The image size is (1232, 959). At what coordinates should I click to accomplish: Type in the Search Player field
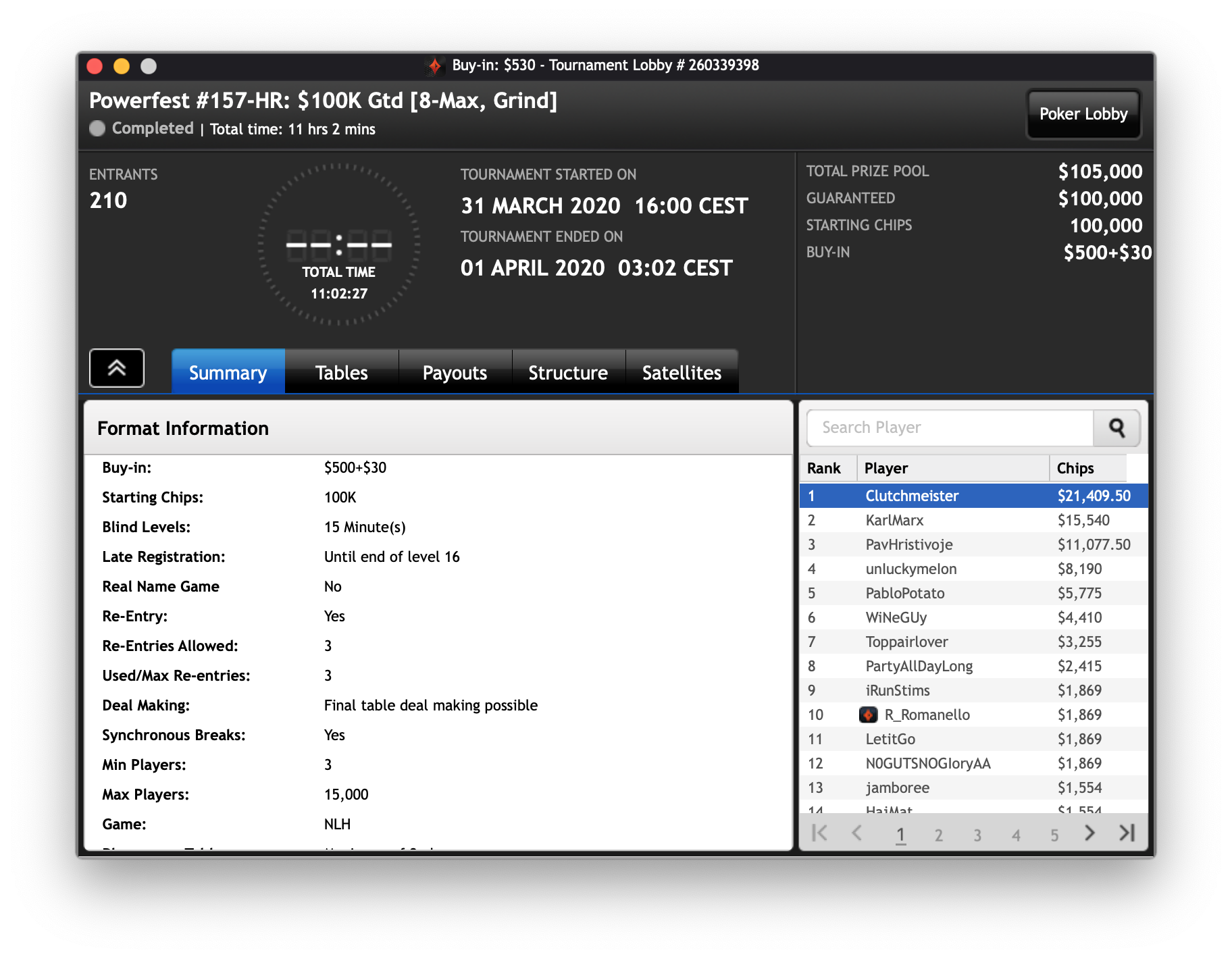point(950,427)
